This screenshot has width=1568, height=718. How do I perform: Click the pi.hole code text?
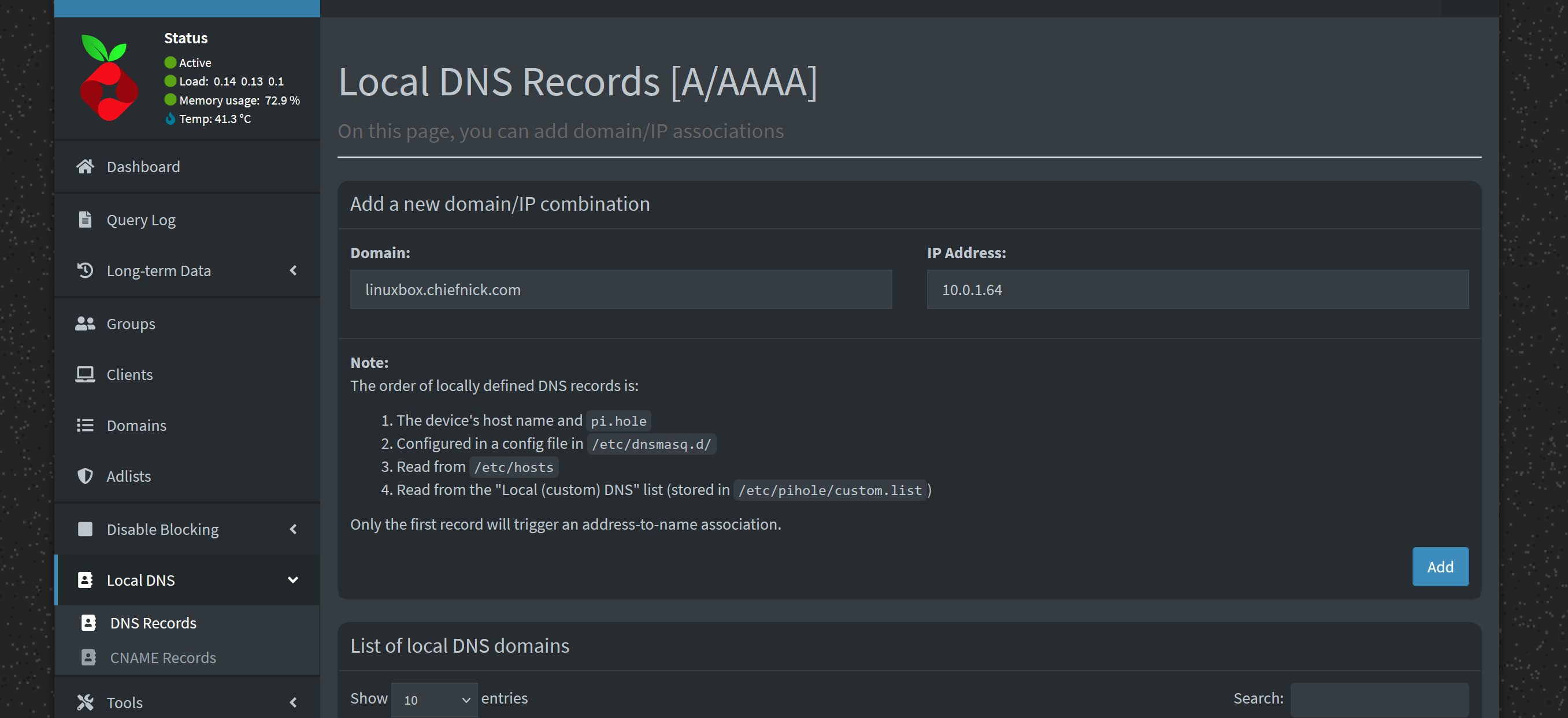tap(618, 421)
